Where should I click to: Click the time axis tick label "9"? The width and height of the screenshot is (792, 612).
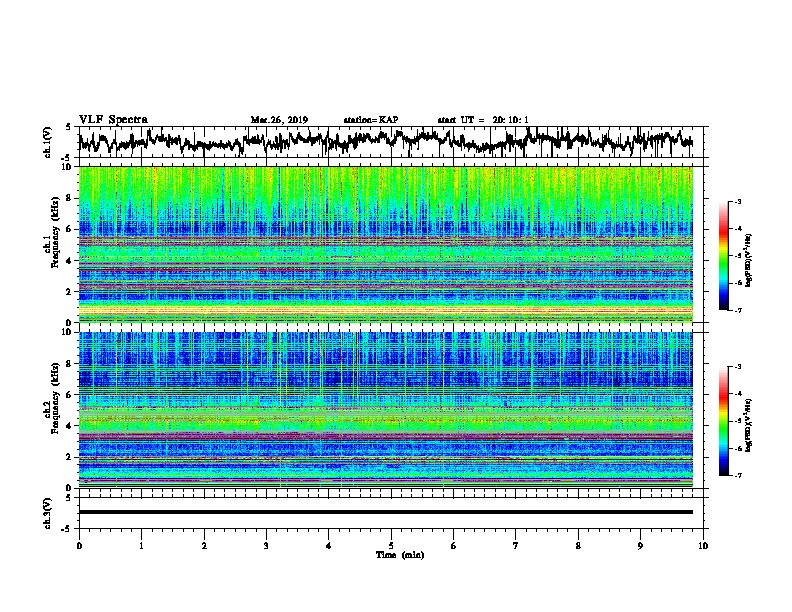pyautogui.click(x=640, y=546)
